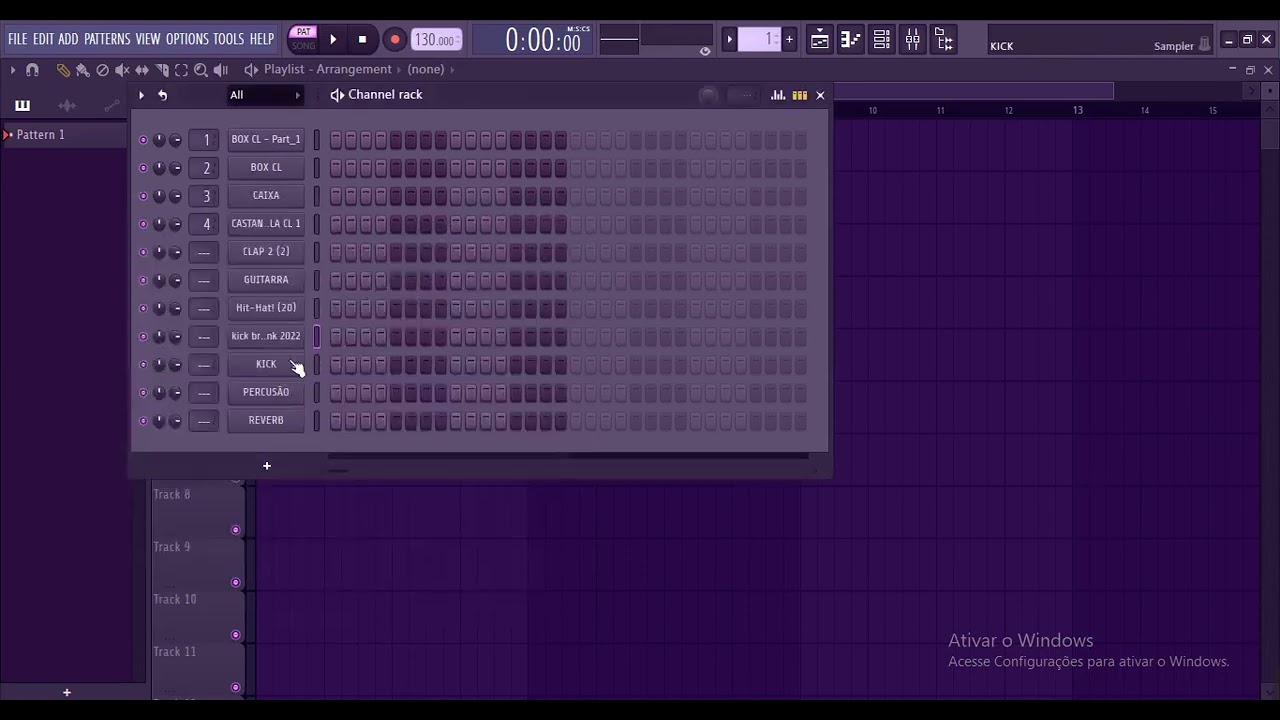Select the Delete tool in Playlist toolbar
Image resolution: width=1280 pixels, height=720 pixels.
tap(102, 70)
